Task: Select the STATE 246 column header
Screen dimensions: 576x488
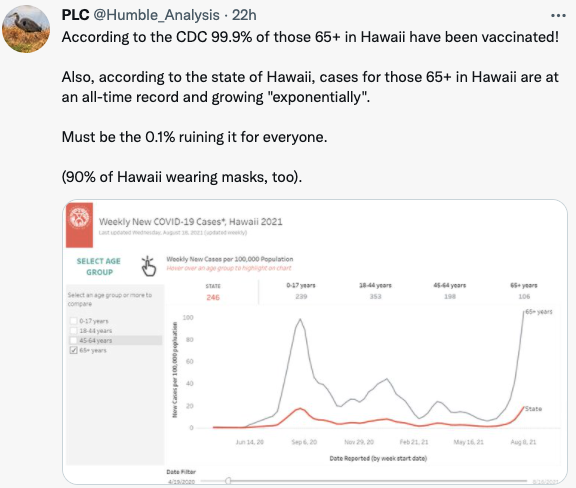Action: point(213,292)
